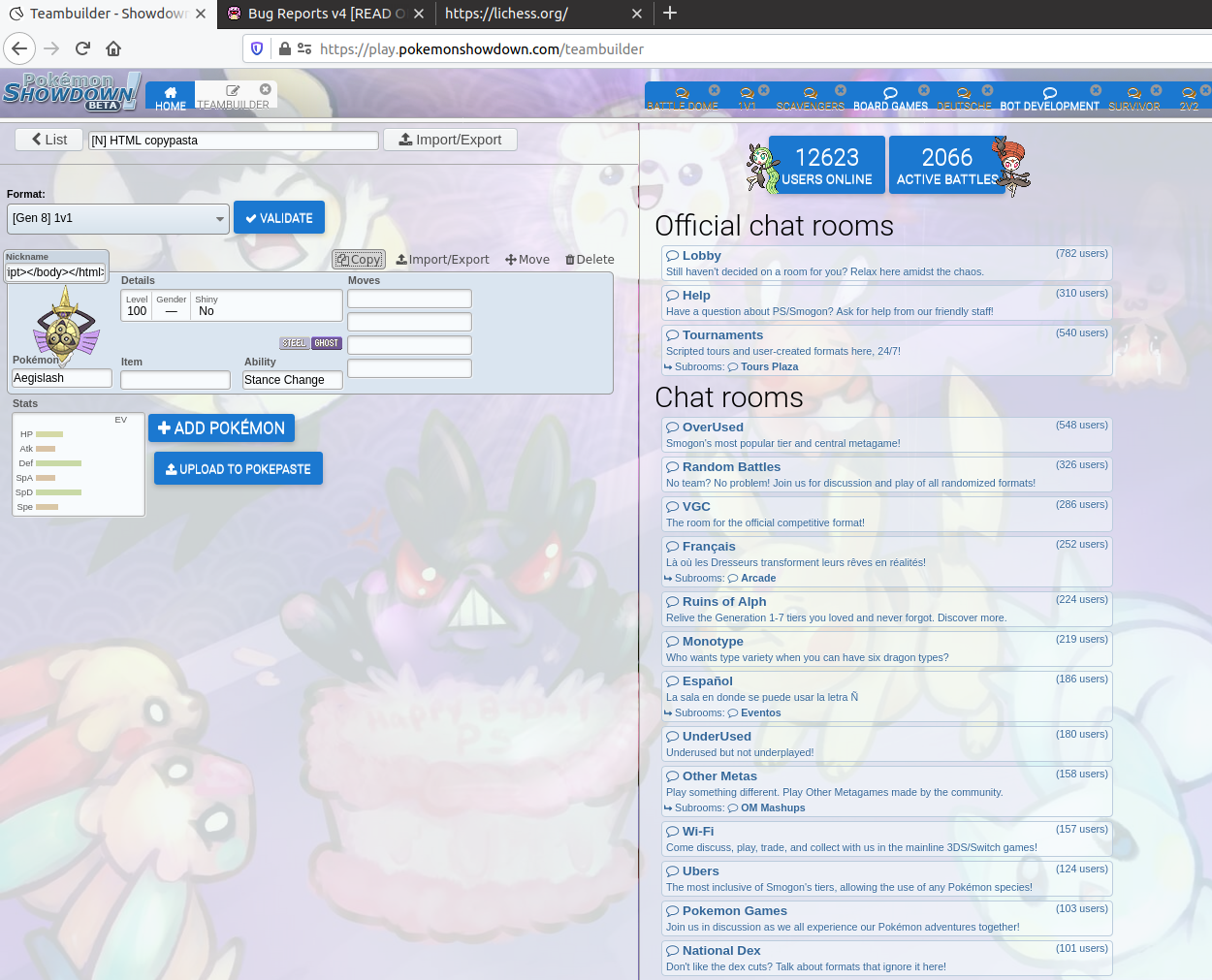Close the Deutsche room tab
The width and height of the screenshot is (1212, 980).
(x=988, y=90)
